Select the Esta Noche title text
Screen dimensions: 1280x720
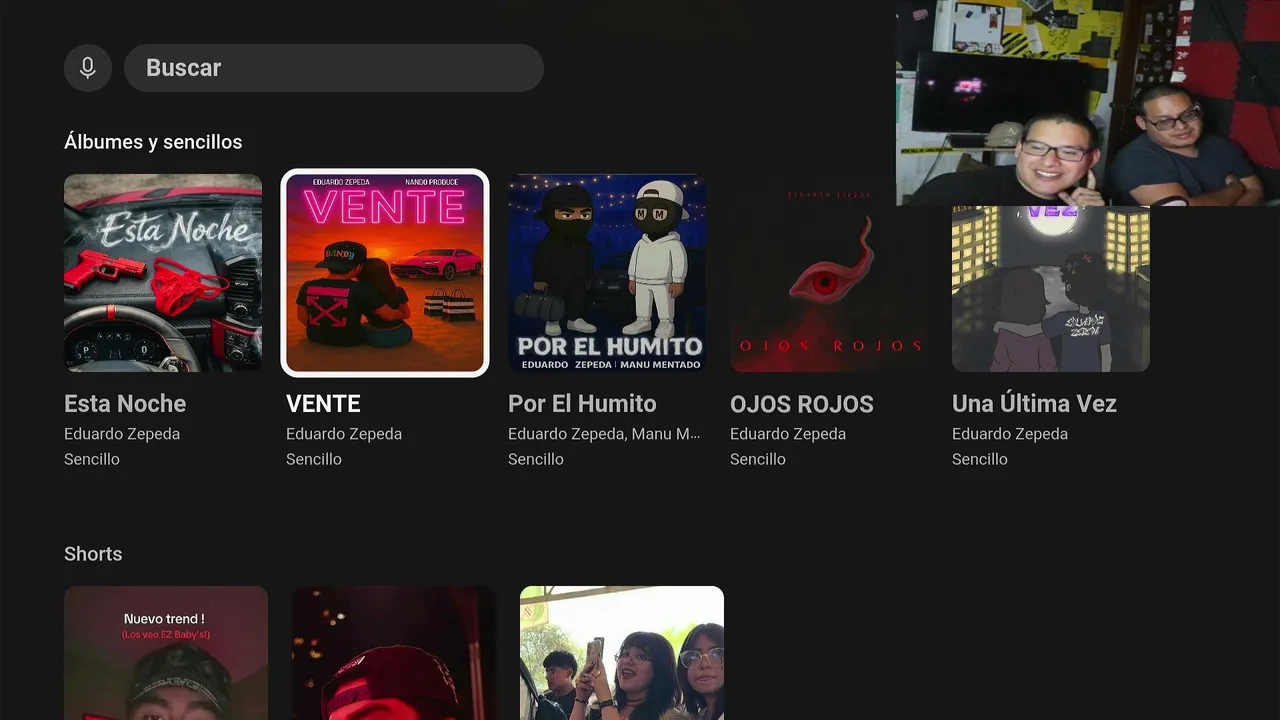(125, 404)
